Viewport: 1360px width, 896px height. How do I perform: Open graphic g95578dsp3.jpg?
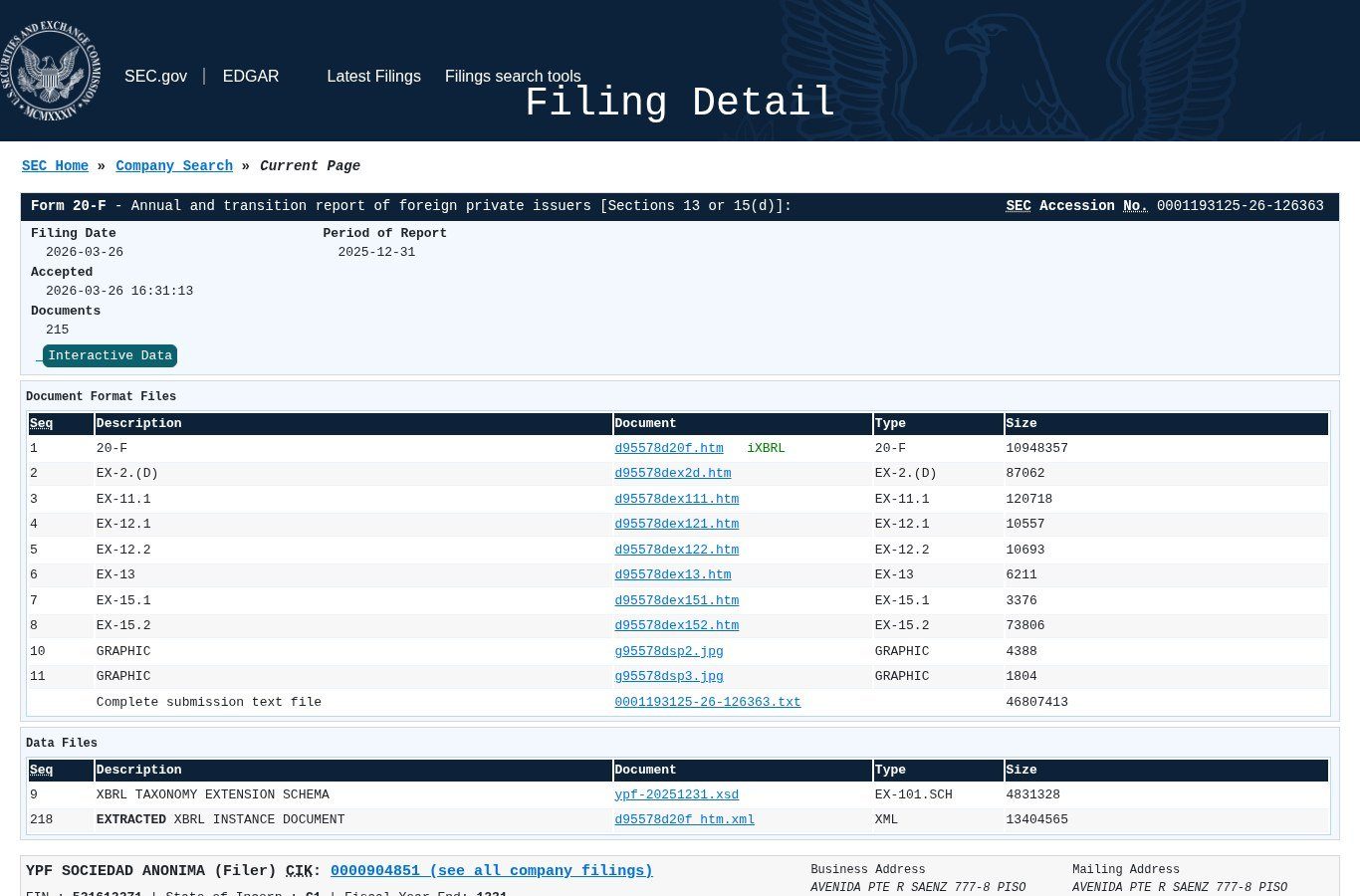pyautogui.click(x=669, y=676)
